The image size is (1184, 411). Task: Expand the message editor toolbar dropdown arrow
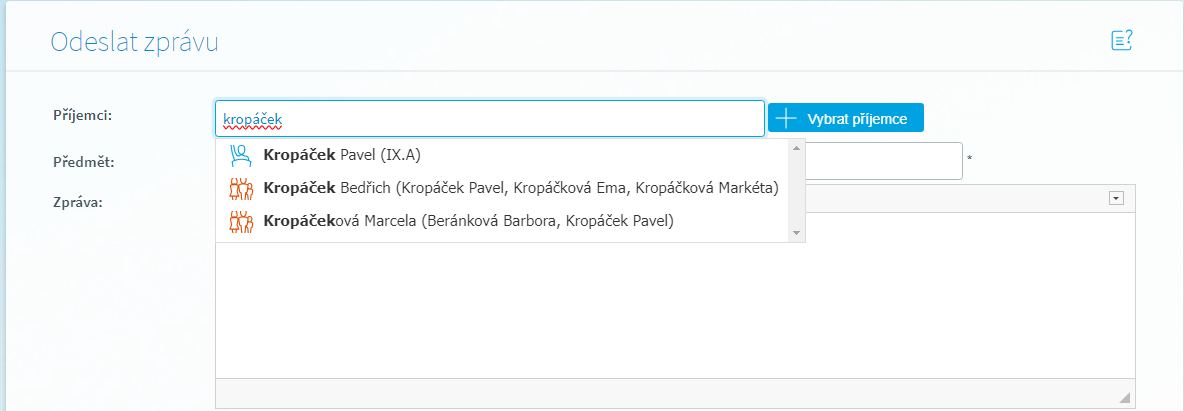(1116, 199)
